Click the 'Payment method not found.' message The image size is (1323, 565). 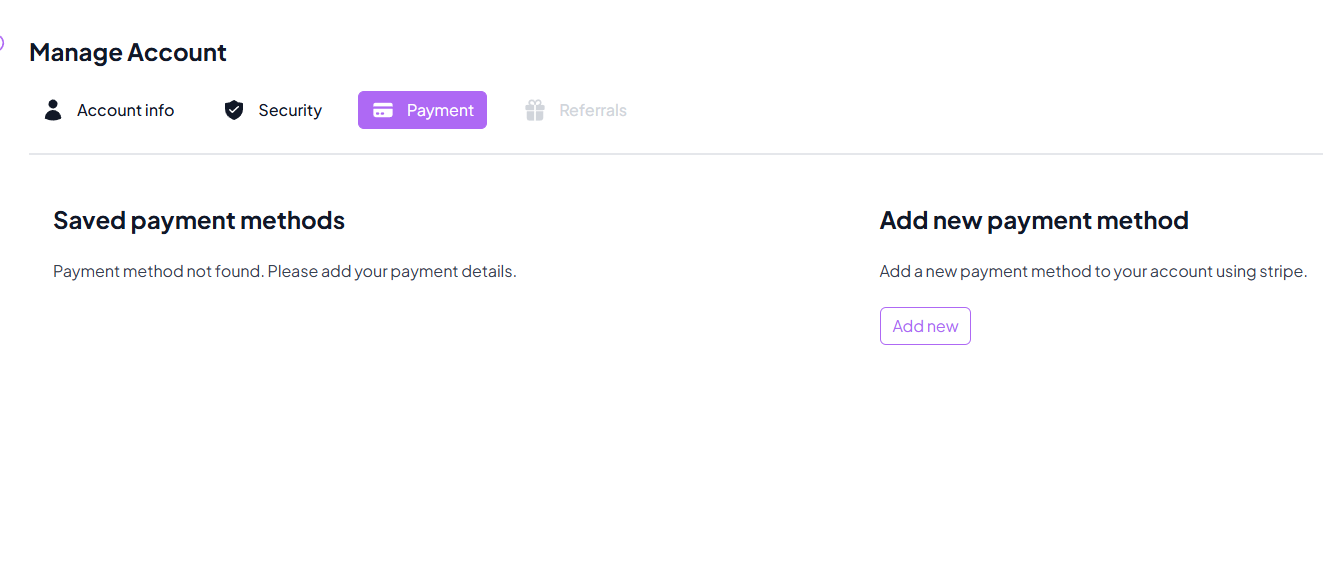(158, 271)
